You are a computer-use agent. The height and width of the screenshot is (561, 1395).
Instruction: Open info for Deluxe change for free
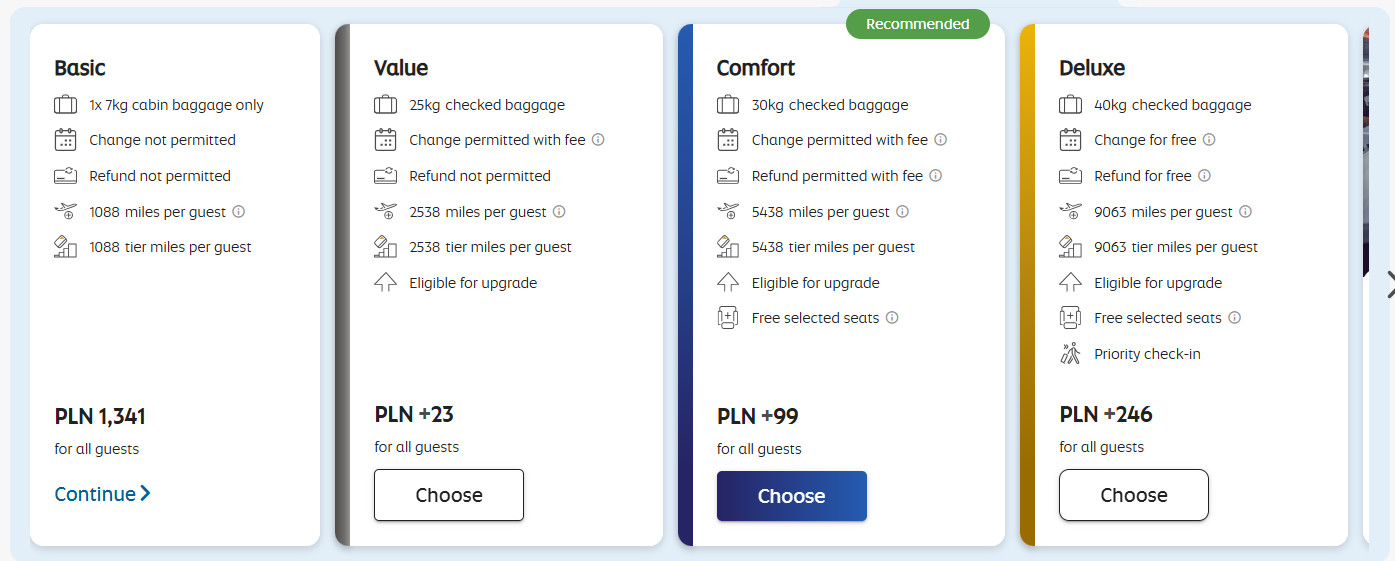[x=1209, y=140]
